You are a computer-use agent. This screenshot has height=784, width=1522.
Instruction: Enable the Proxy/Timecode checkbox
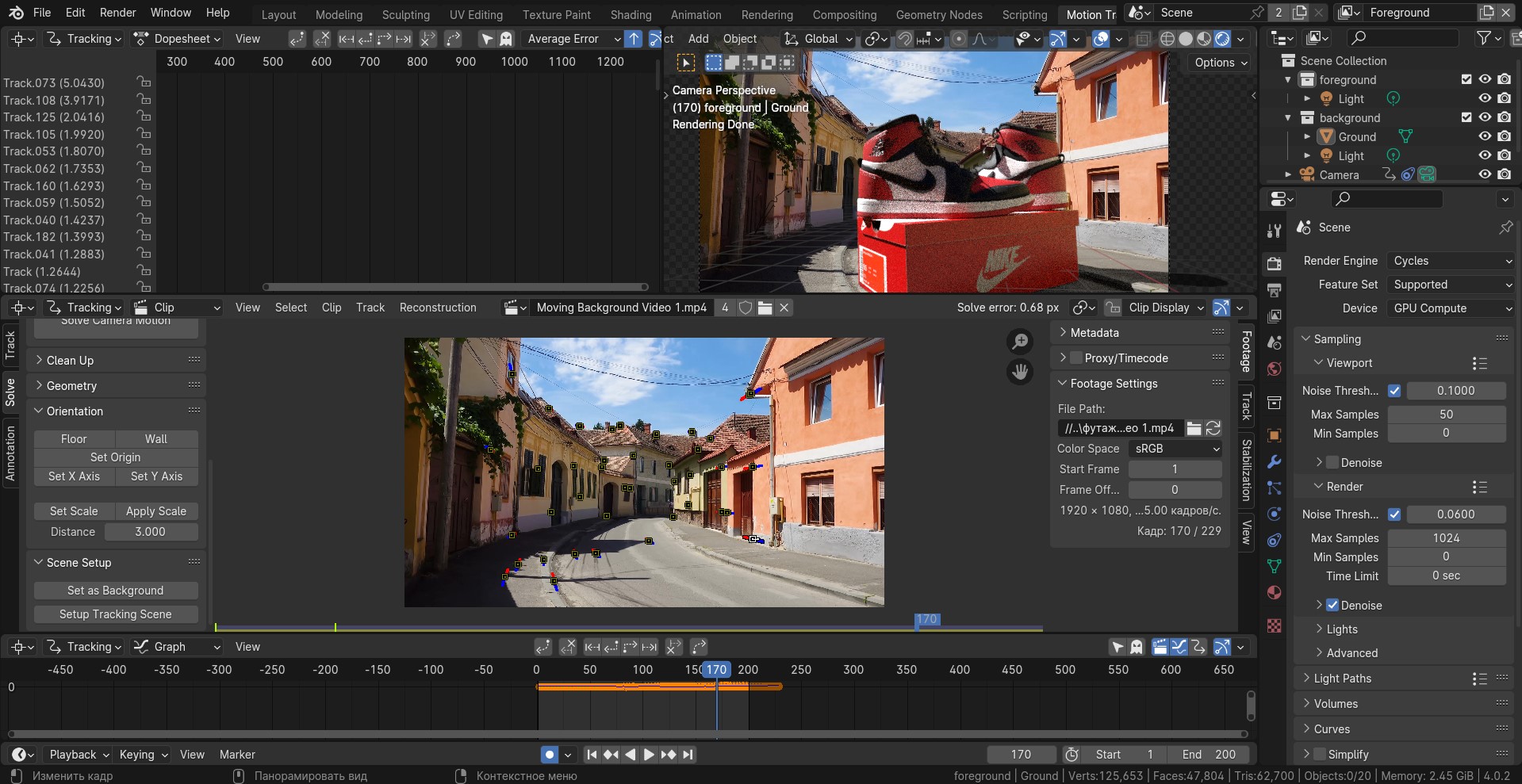coord(1076,358)
